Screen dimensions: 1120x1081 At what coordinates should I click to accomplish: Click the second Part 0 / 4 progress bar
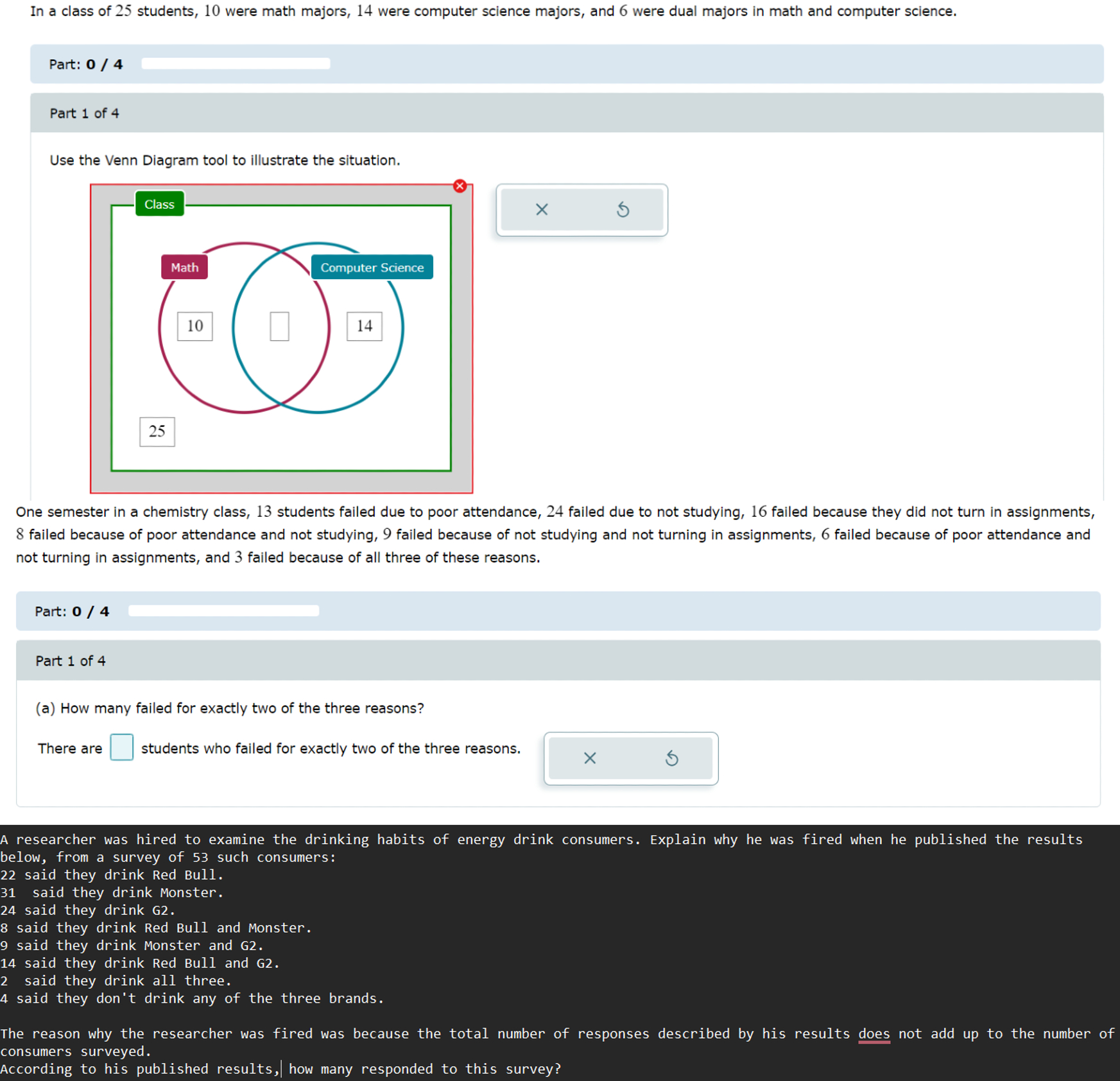point(223,610)
